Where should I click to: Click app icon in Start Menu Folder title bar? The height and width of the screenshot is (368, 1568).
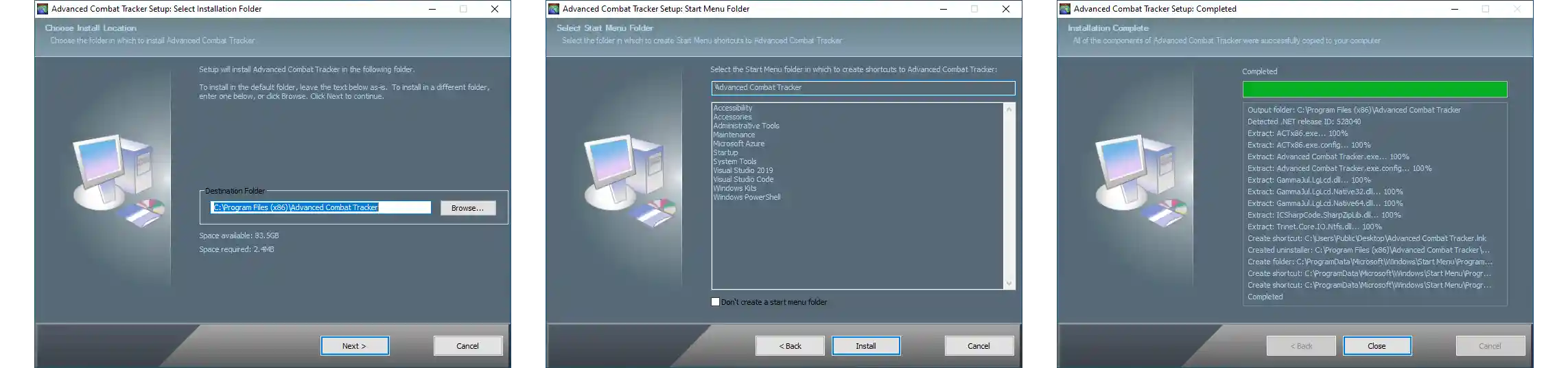pyautogui.click(x=554, y=9)
